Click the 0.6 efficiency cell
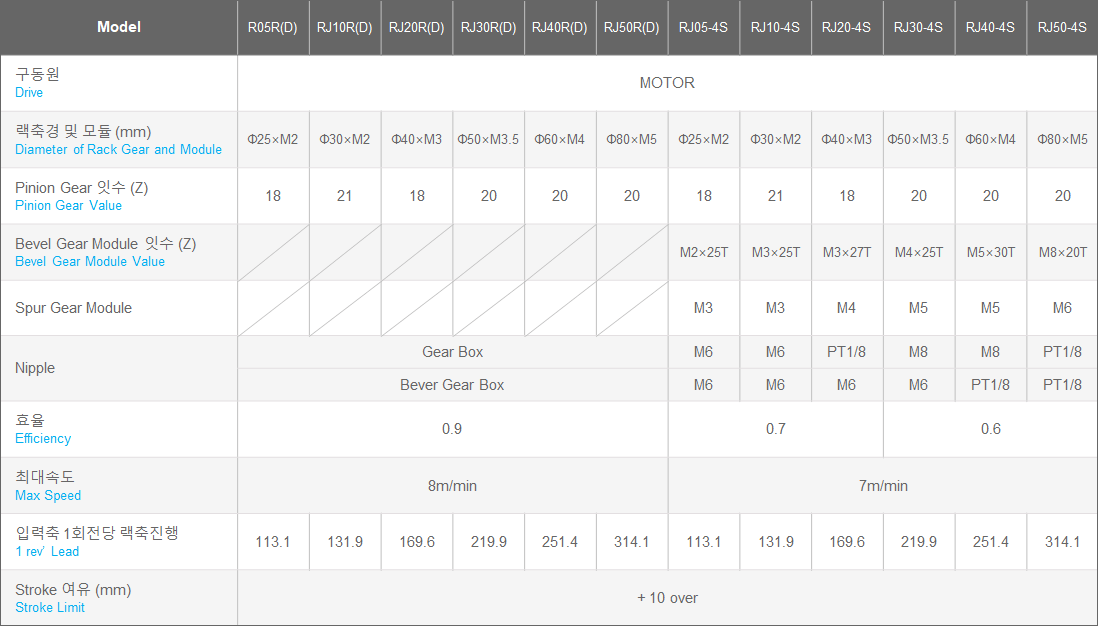Screen dimensions: 1098x626 (x=990, y=429)
